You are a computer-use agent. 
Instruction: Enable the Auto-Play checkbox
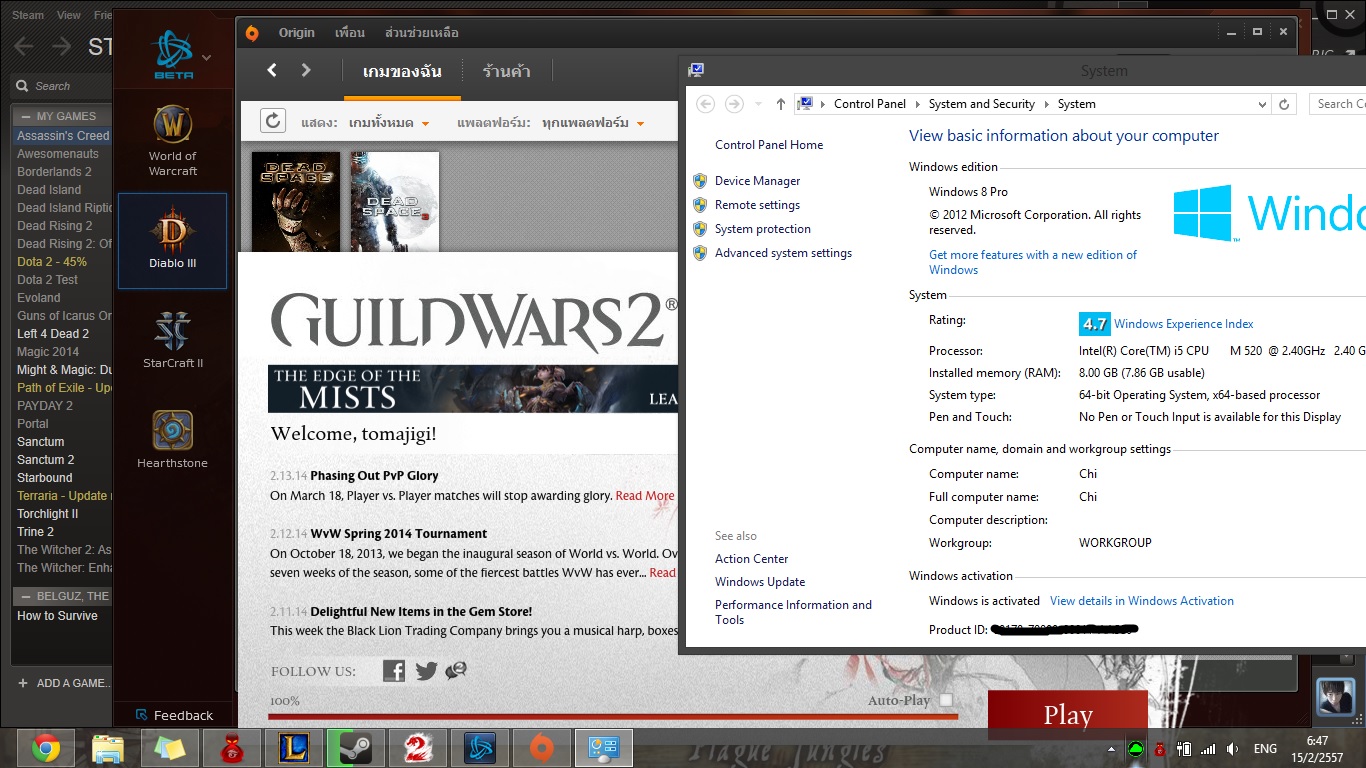(946, 700)
